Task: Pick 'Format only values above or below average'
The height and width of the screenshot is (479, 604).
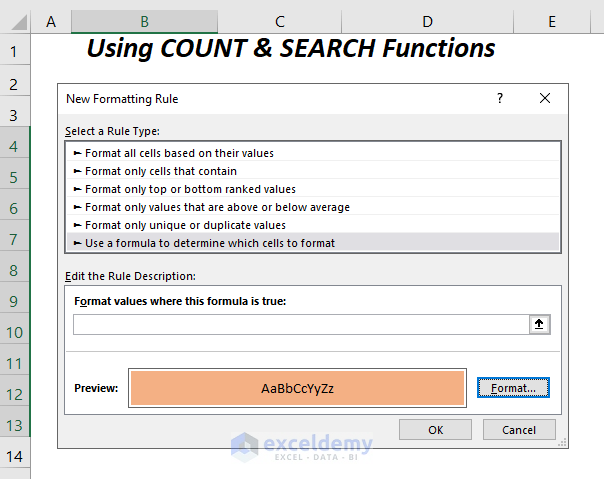Action: point(218,207)
